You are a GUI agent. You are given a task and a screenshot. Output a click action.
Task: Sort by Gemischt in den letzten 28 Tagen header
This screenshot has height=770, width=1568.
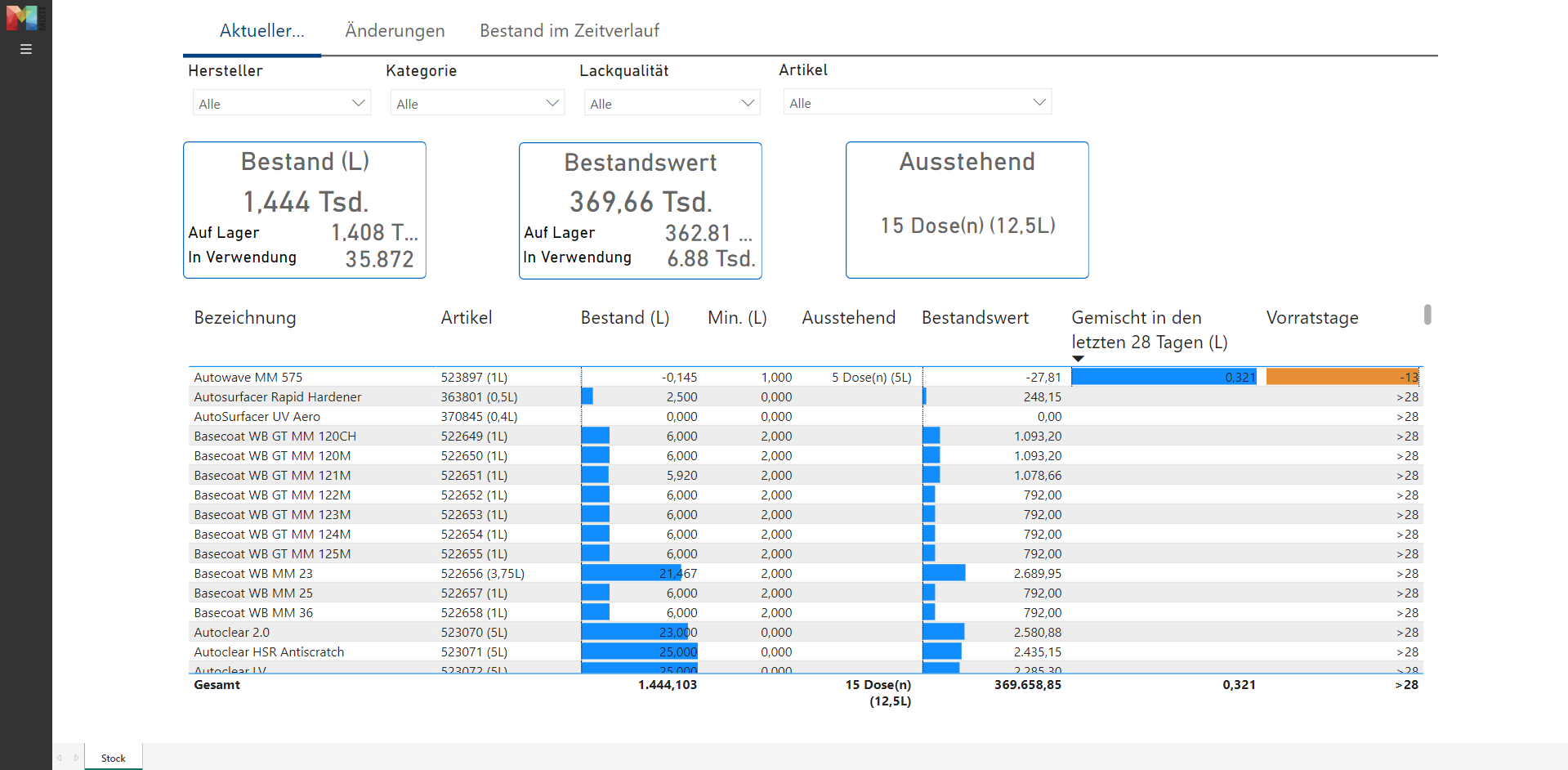(x=1150, y=329)
